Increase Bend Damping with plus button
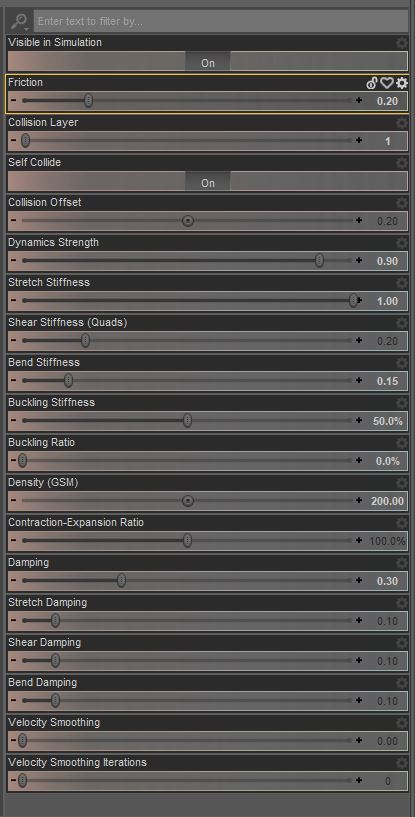Screen dimensions: 415x817 359,700
